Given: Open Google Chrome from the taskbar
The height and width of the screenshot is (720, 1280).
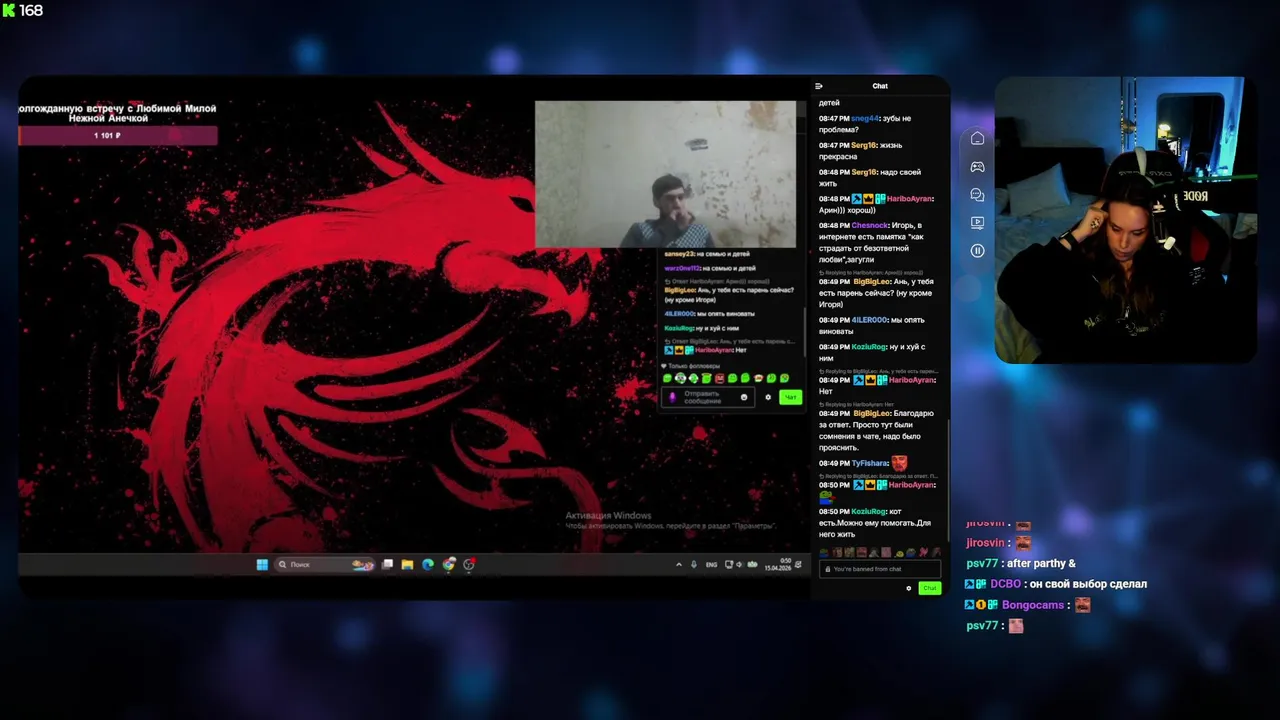Looking at the screenshot, I should [x=448, y=564].
